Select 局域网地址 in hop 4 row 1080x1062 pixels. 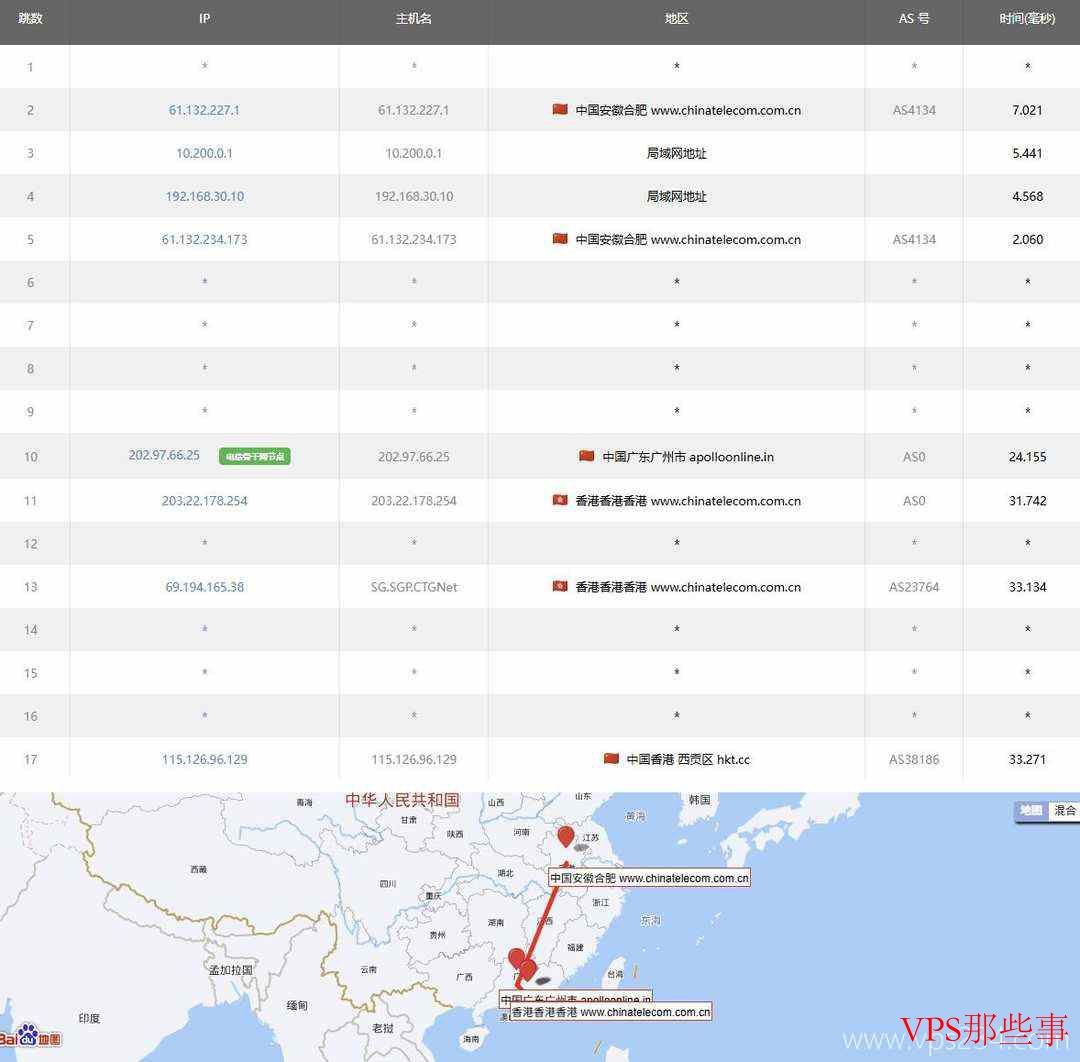click(x=676, y=196)
